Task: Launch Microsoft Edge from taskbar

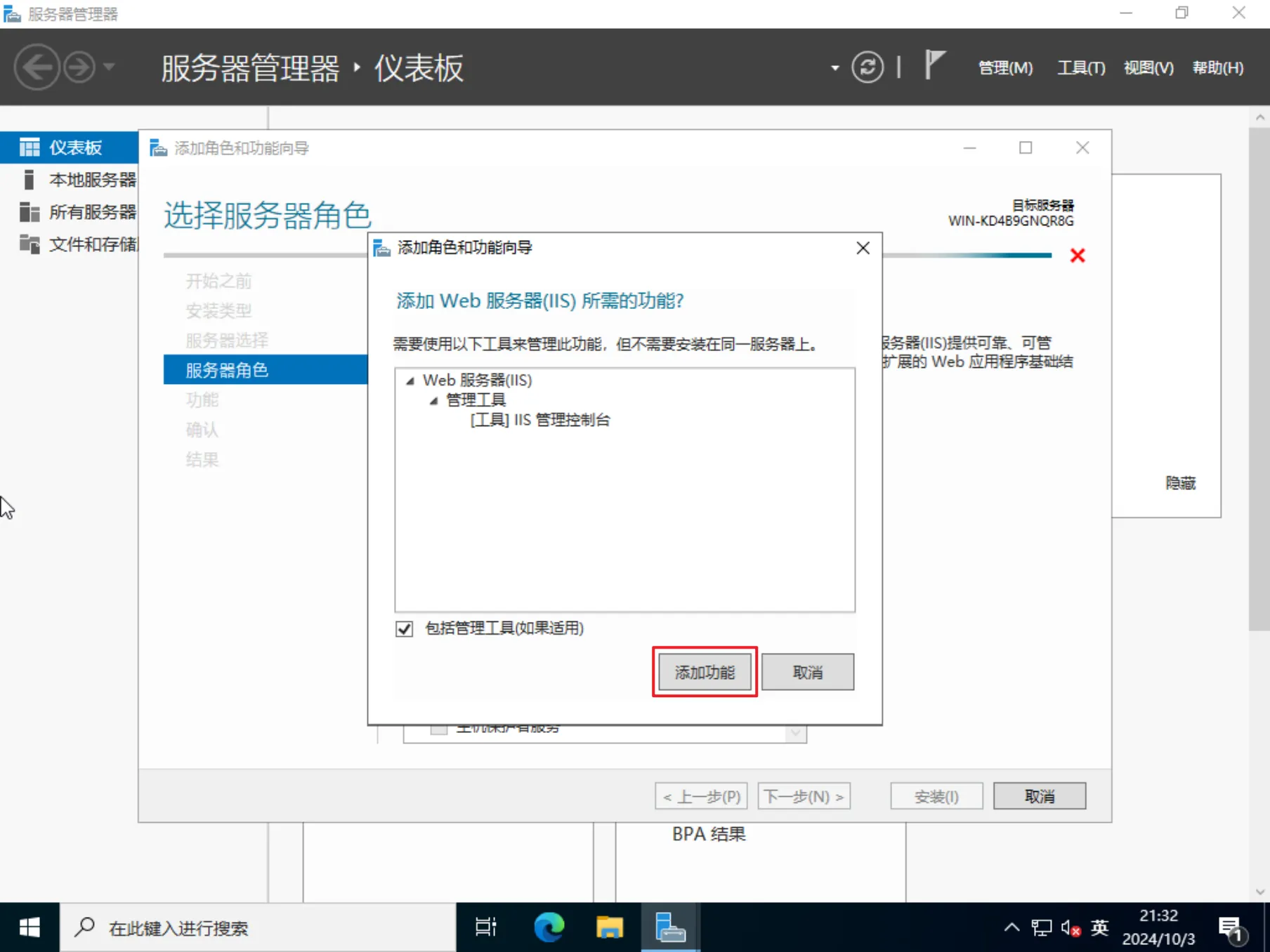Action: coord(549,927)
